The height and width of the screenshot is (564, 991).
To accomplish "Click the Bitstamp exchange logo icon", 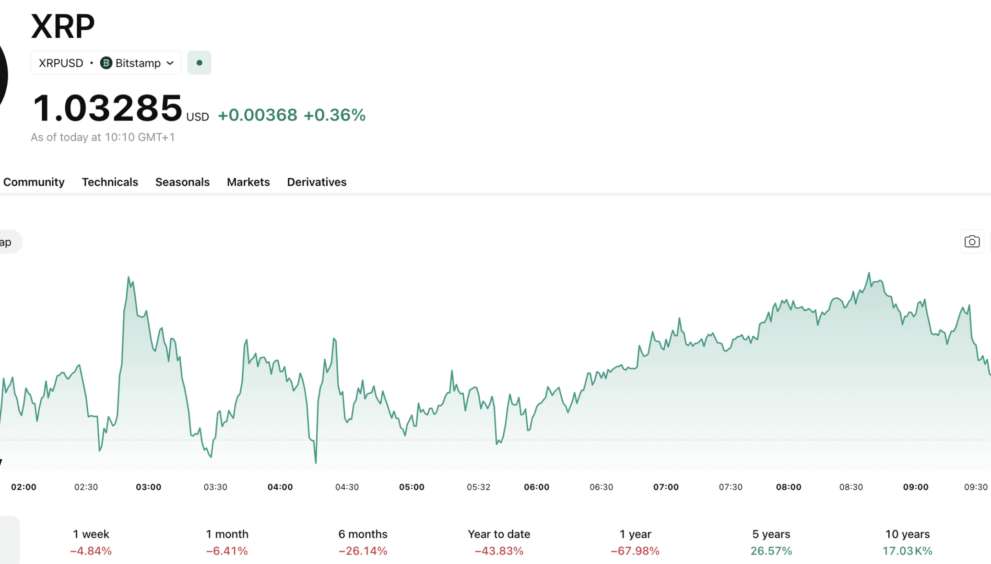I will click(x=106, y=63).
